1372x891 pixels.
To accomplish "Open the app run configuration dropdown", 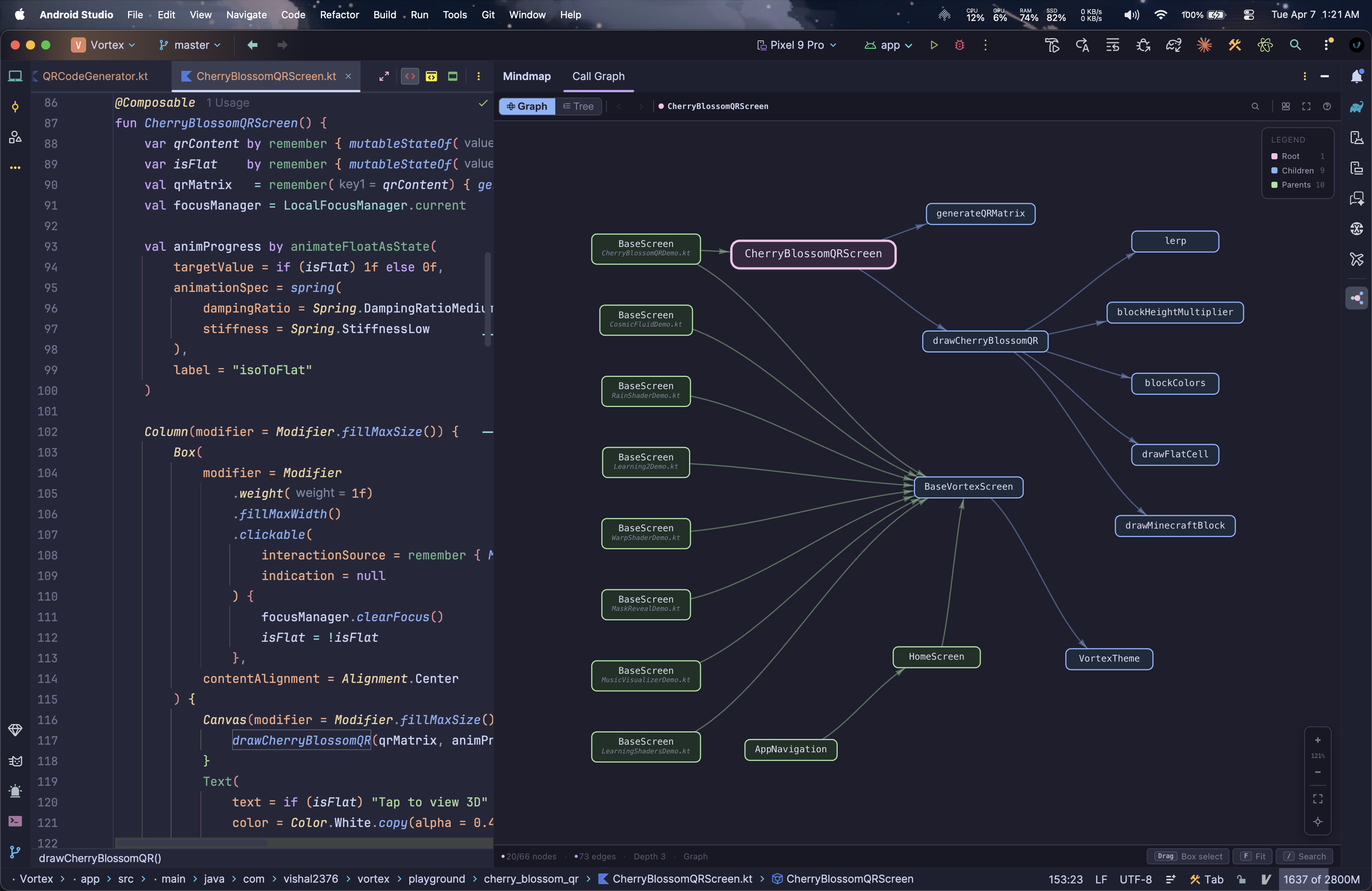I will click(888, 45).
